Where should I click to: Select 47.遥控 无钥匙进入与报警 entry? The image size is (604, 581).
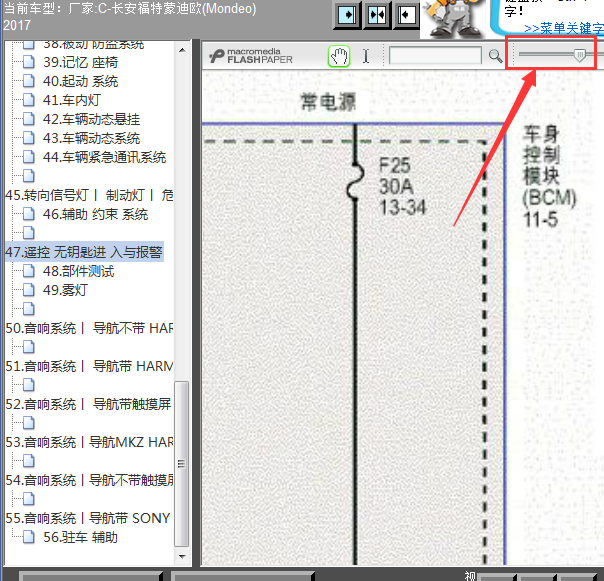point(84,252)
